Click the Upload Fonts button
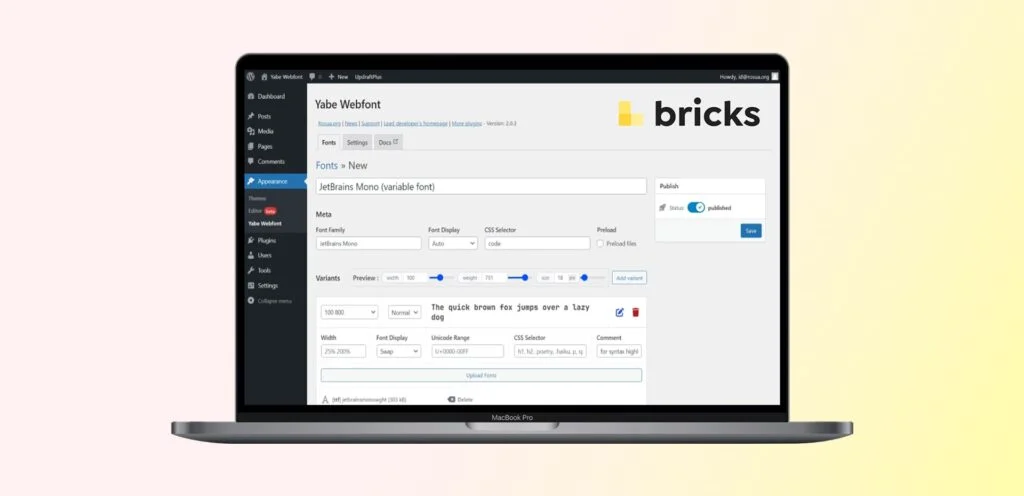Screen dimensions: 1024x496 coord(481,375)
